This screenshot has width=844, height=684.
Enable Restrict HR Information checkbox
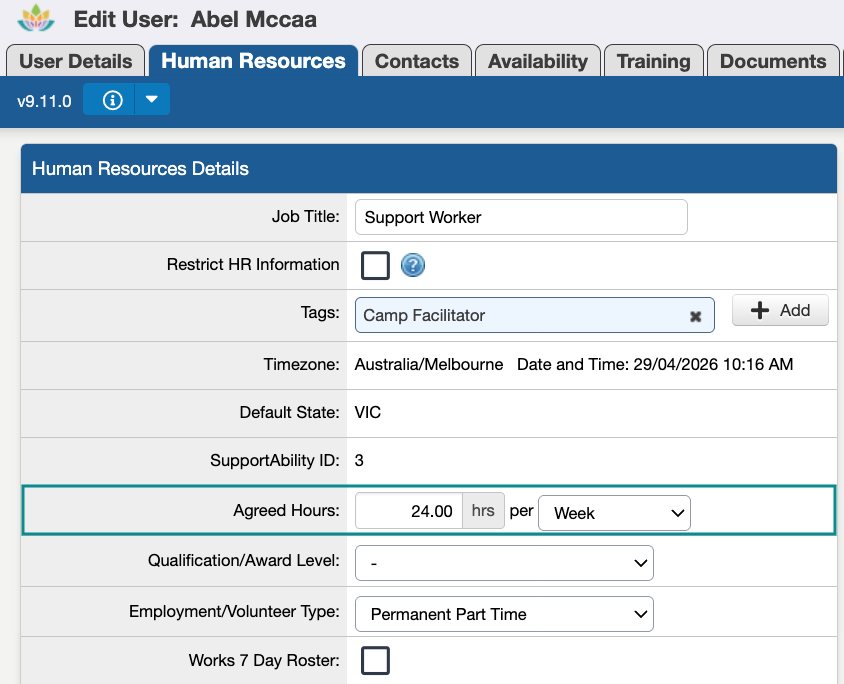pos(375,265)
